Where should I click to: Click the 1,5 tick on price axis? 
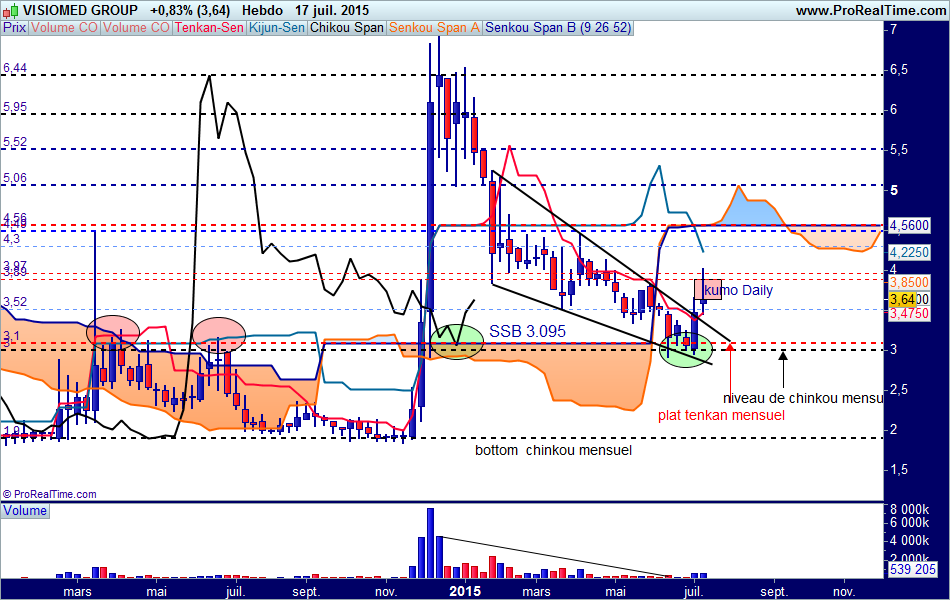(x=899, y=470)
